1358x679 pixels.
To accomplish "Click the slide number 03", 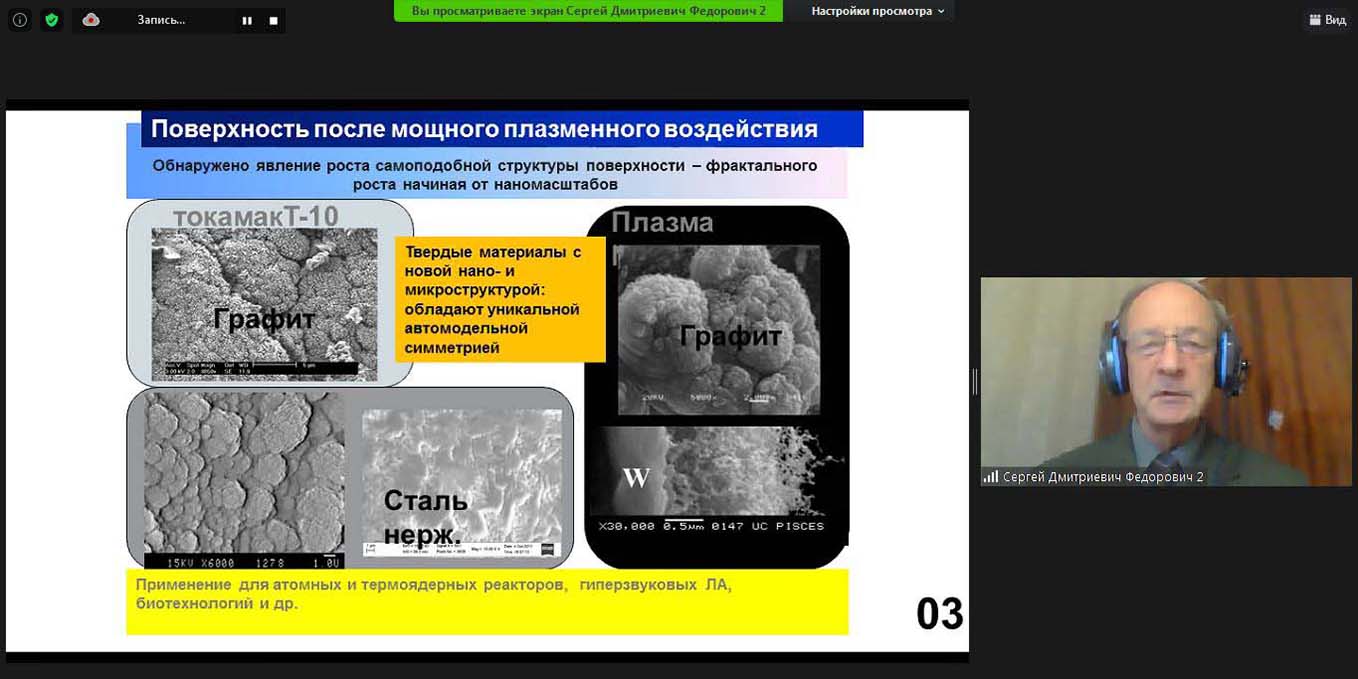I will [939, 614].
